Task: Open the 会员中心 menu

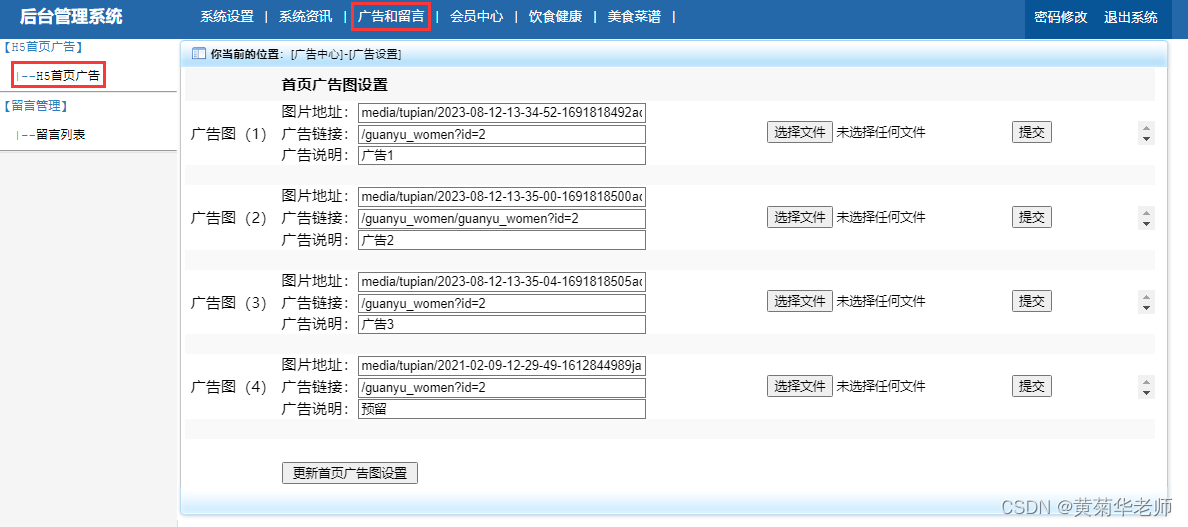Action: coord(477,17)
